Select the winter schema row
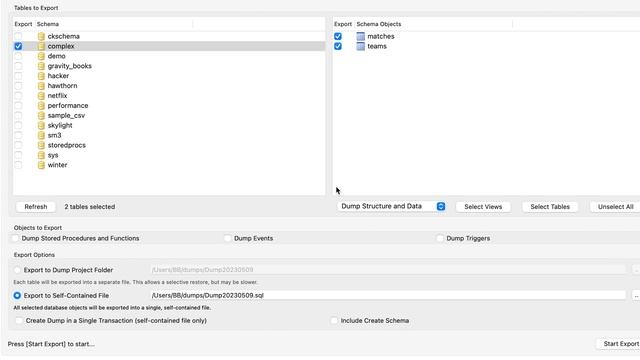Viewport: 640px width, 360px height. [169, 165]
